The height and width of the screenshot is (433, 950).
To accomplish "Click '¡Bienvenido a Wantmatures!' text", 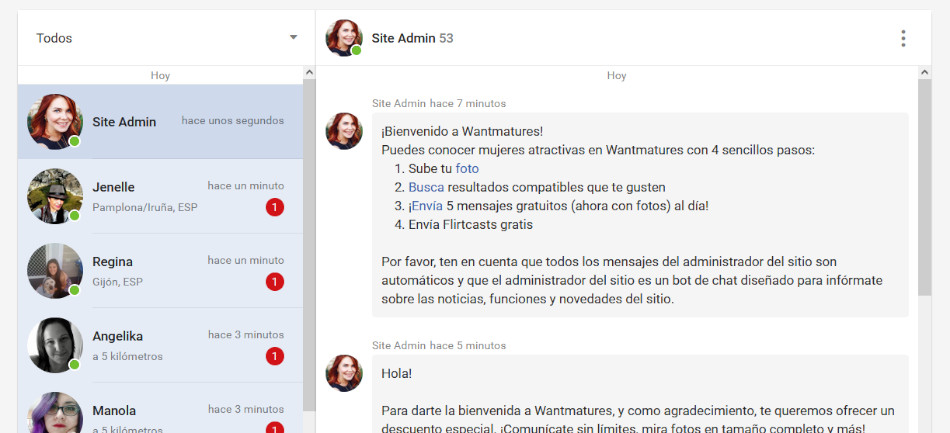I will pyautogui.click(x=462, y=131).
